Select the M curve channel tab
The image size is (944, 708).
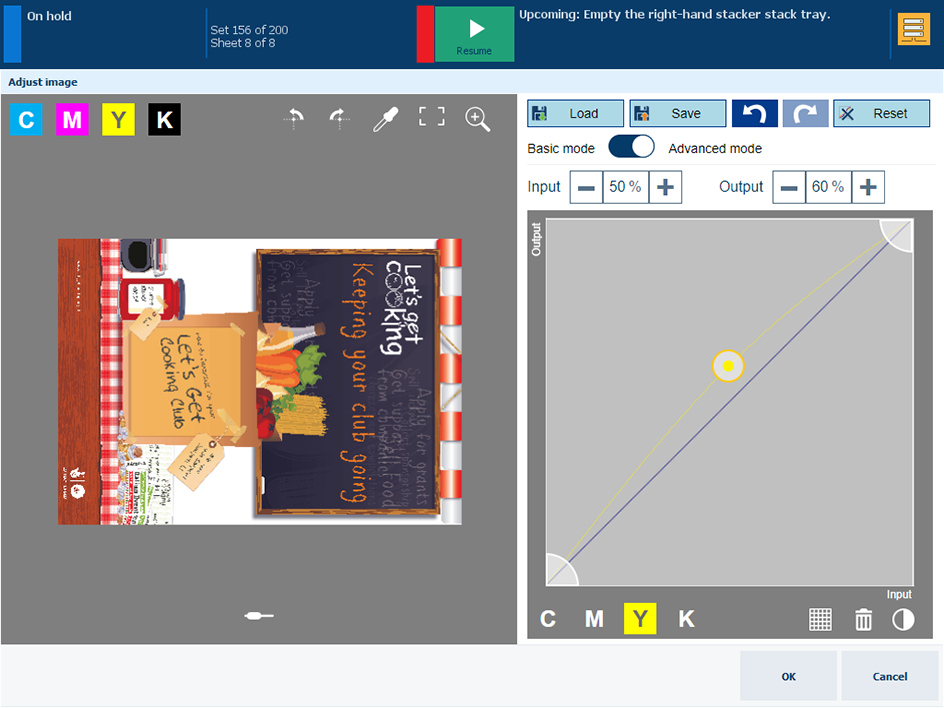(594, 619)
